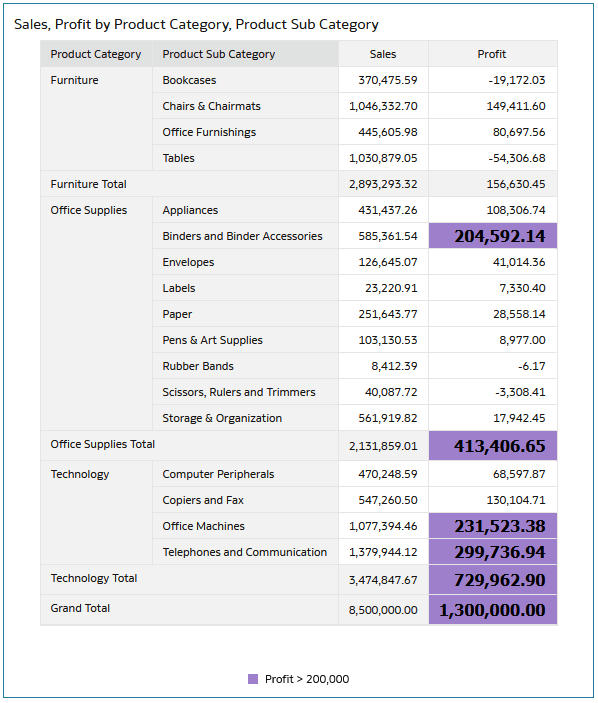Image resolution: width=598 pixels, height=703 pixels.
Task: Select the Technology category cell
Action: click(x=96, y=513)
